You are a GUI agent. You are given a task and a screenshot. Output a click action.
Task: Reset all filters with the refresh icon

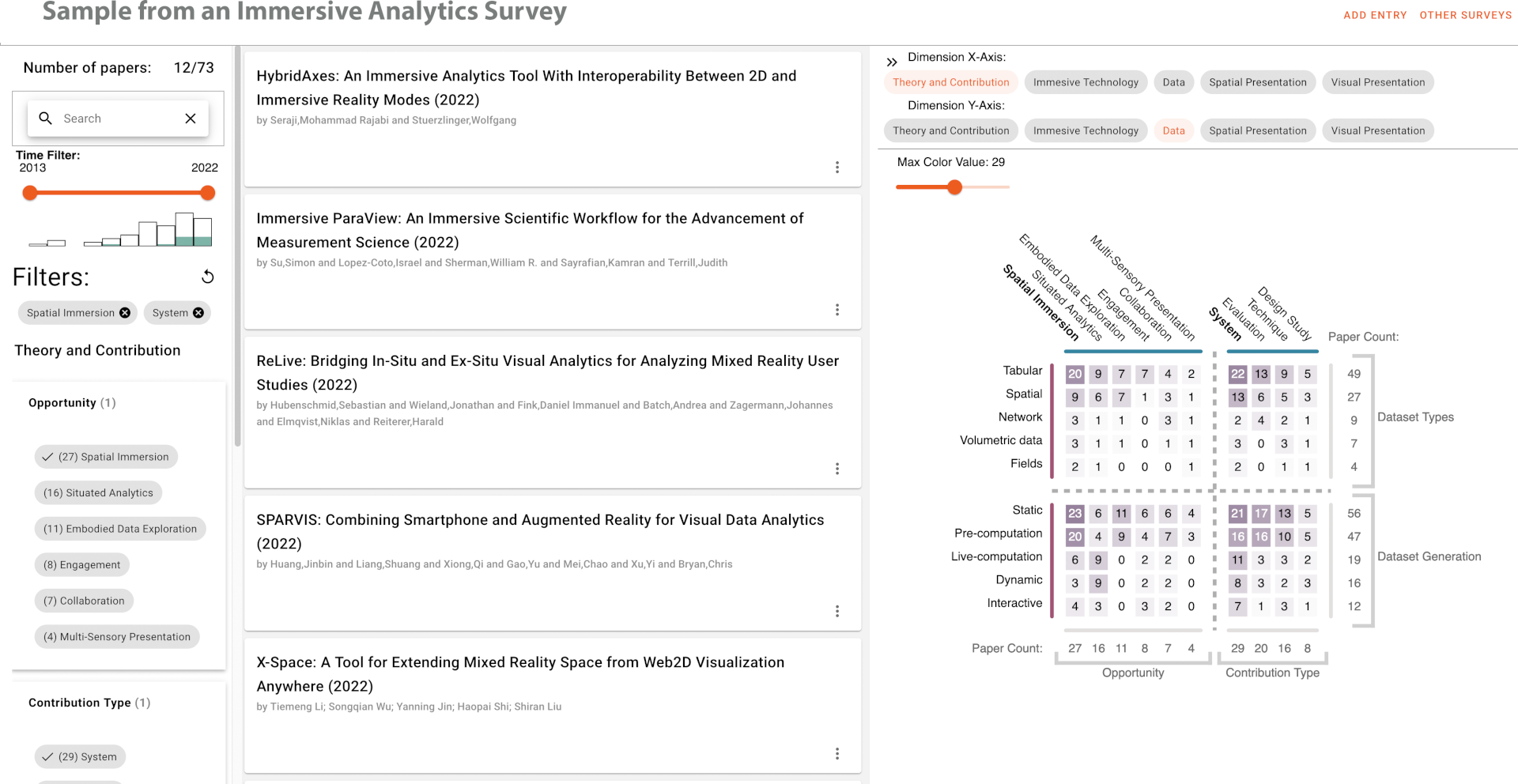click(x=208, y=277)
